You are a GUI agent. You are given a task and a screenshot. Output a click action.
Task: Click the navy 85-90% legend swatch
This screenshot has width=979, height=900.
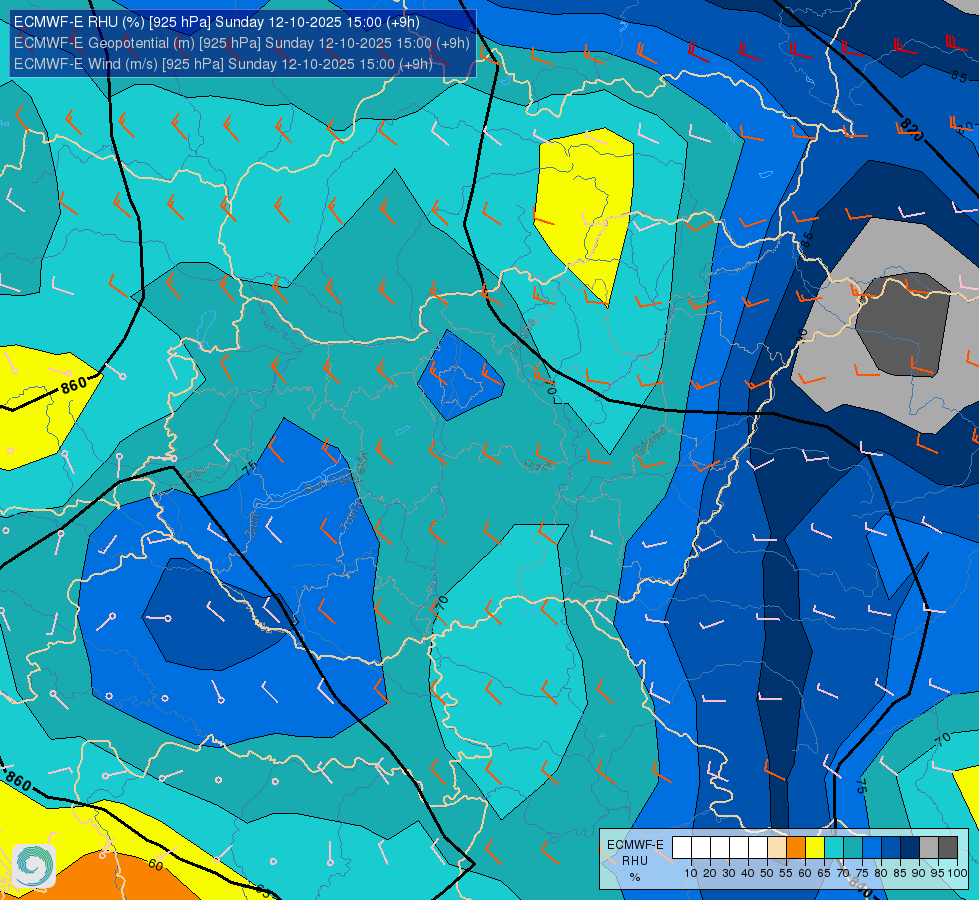coord(910,847)
